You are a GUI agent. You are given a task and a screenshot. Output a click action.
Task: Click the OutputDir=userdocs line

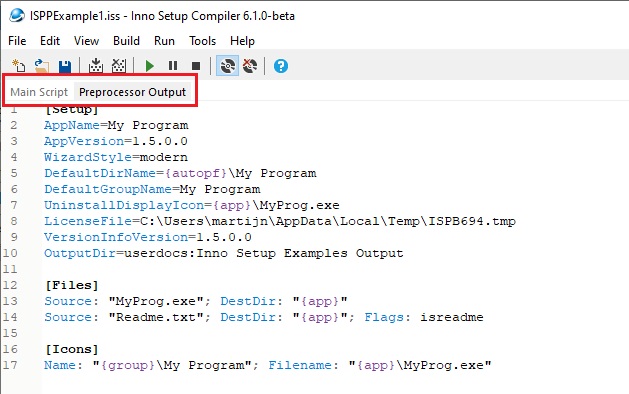223,253
